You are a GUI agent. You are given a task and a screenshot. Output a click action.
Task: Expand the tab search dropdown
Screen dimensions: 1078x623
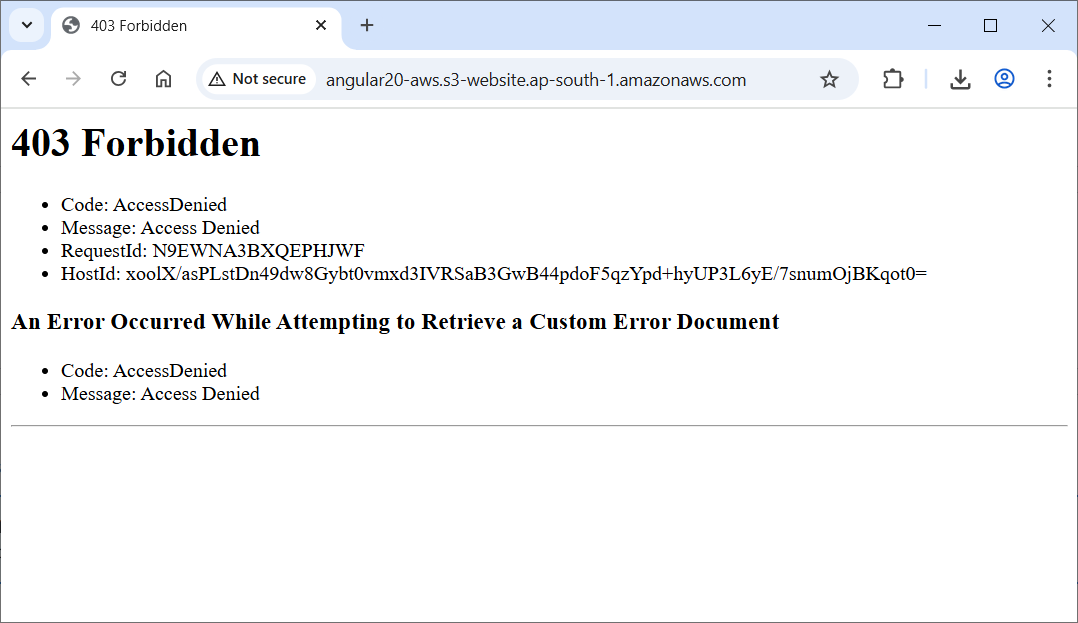coord(27,25)
